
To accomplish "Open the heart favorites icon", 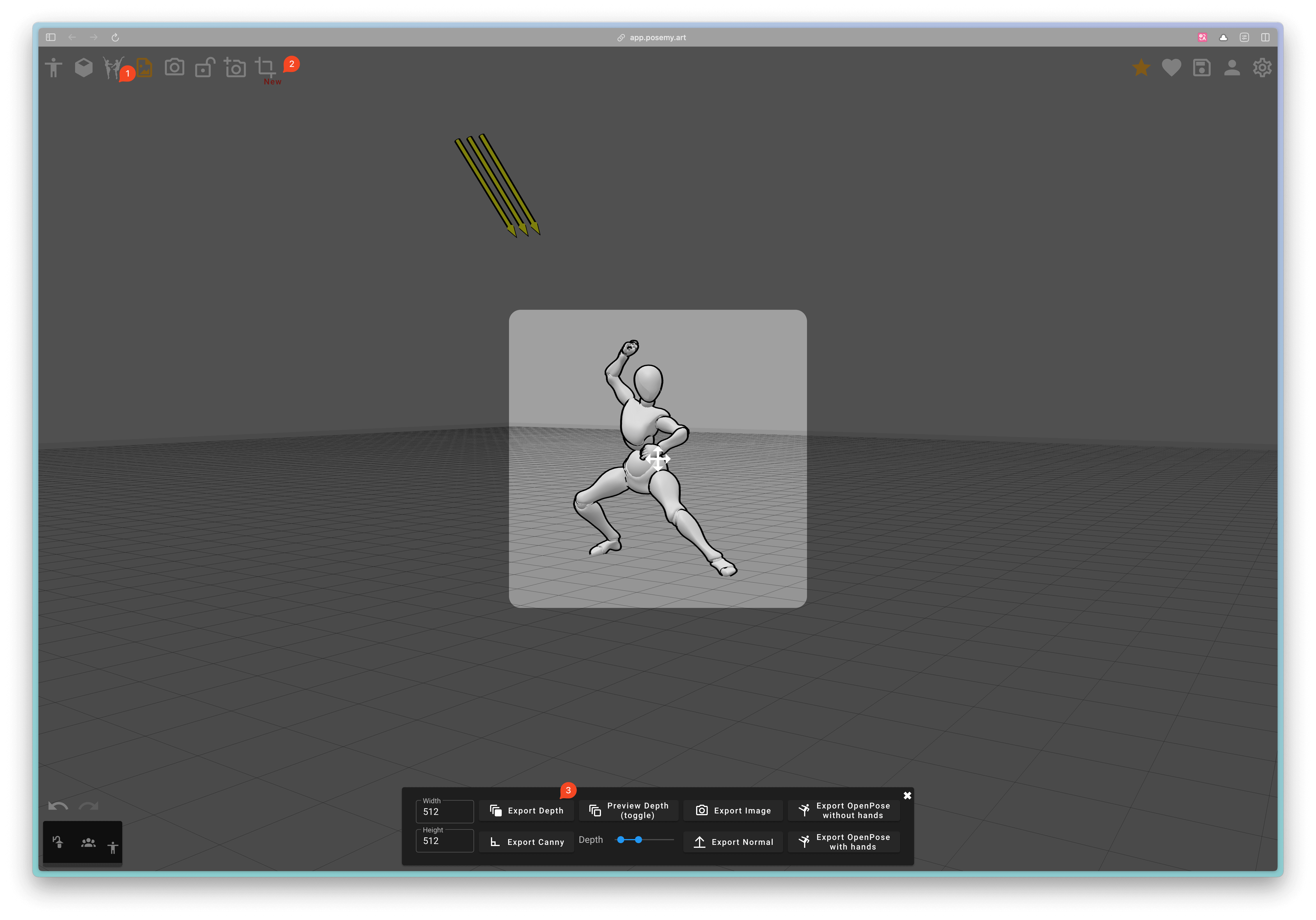I will tap(1171, 68).
